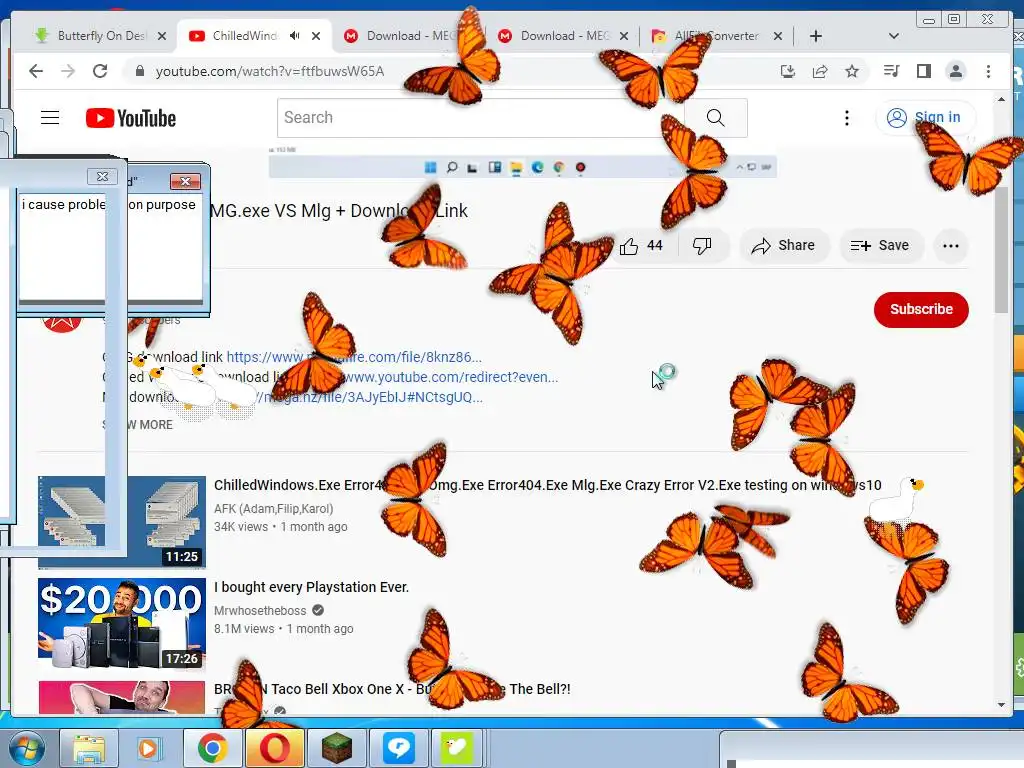Open the Windows Start menu

point(25,748)
